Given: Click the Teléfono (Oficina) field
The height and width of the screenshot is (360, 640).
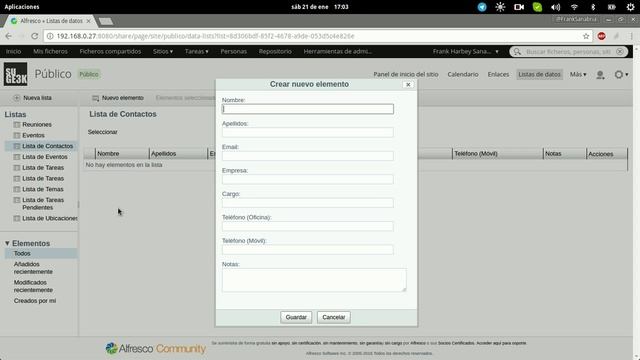Looking at the screenshot, I should click(x=308, y=226).
